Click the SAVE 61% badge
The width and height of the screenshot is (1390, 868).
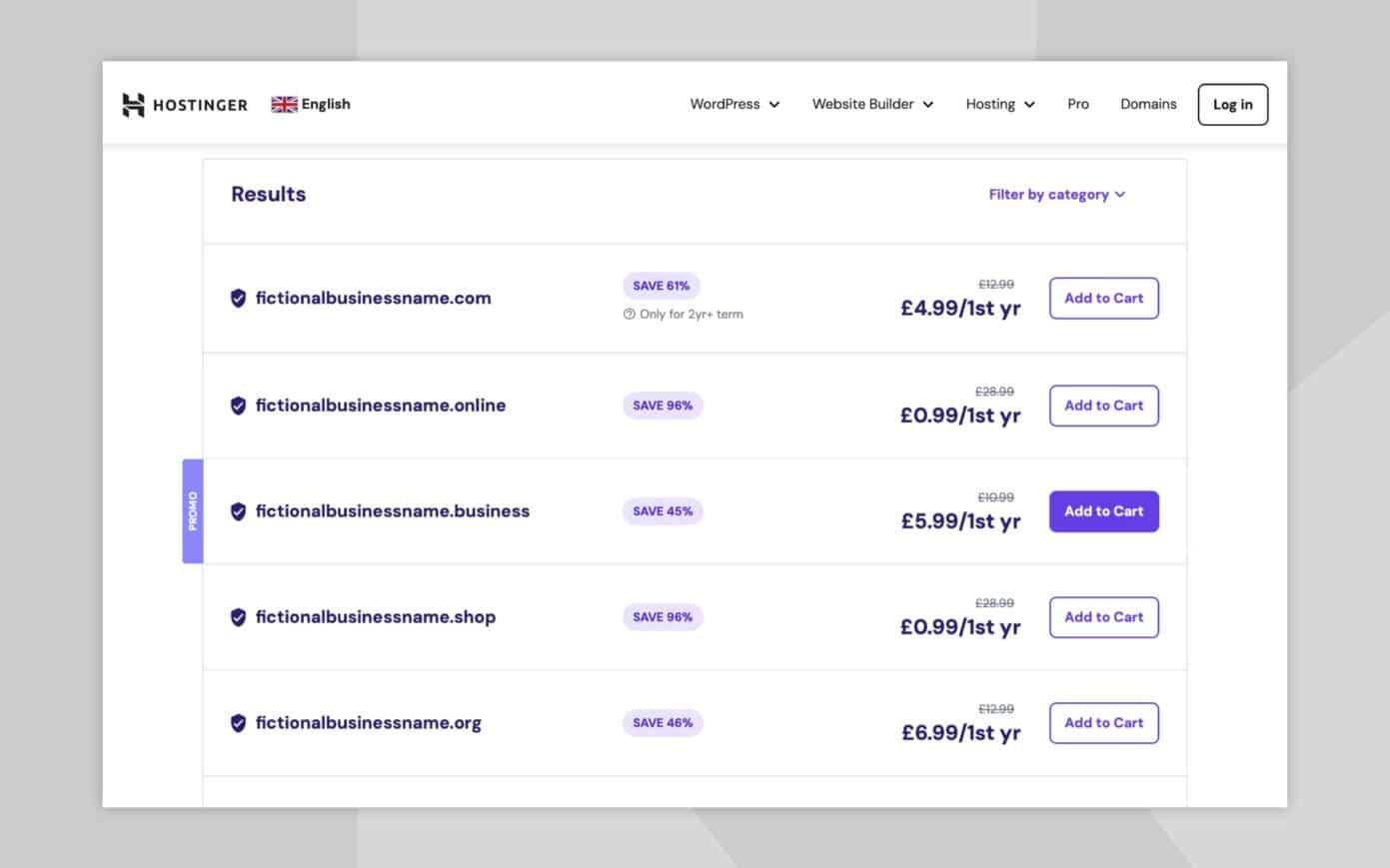tap(662, 286)
